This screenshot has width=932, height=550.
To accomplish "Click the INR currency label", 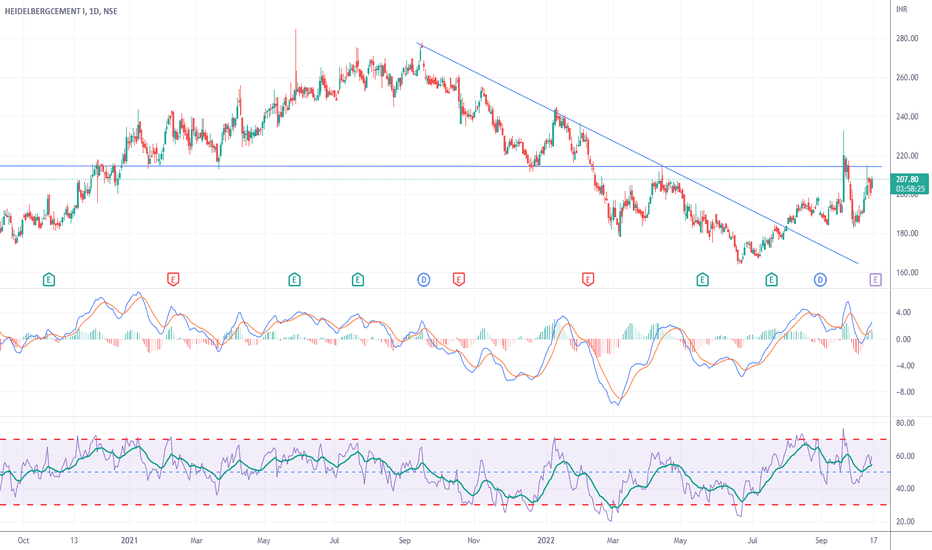I will pyautogui.click(x=902, y=9).
